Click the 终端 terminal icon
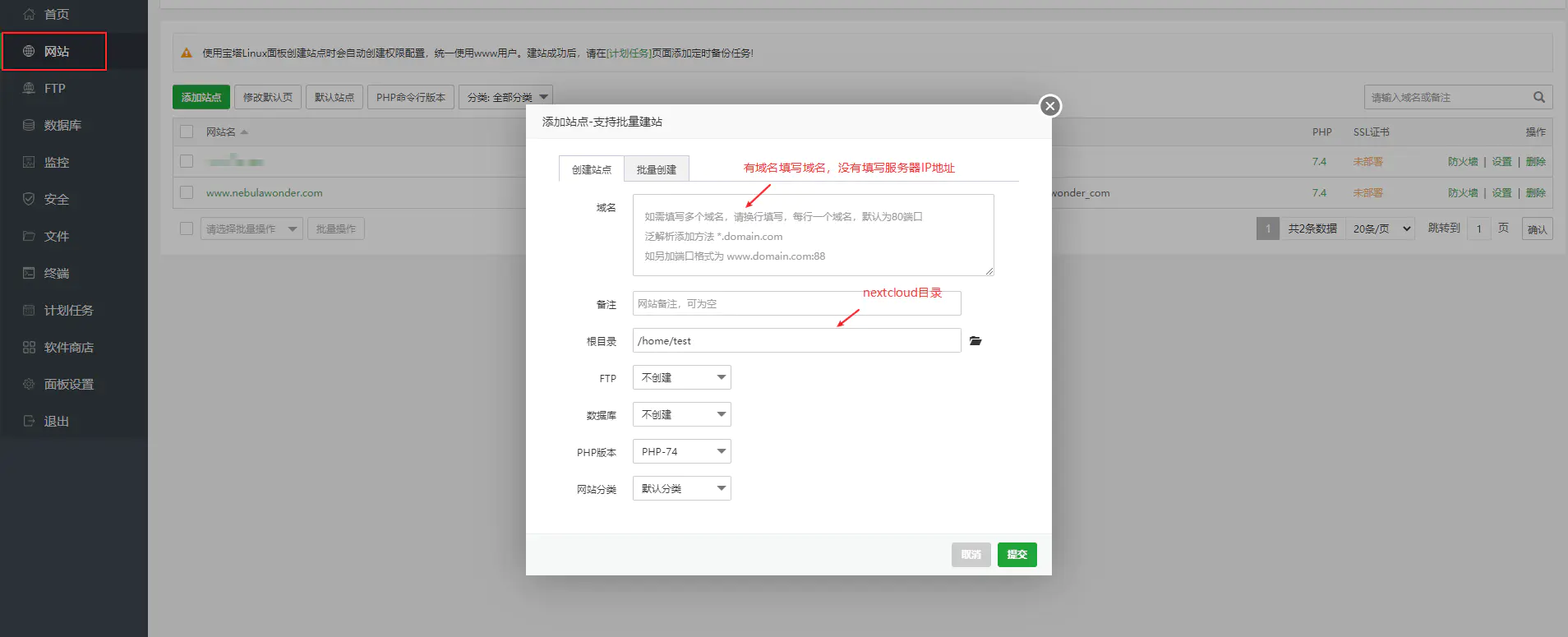 coord(29,273)
